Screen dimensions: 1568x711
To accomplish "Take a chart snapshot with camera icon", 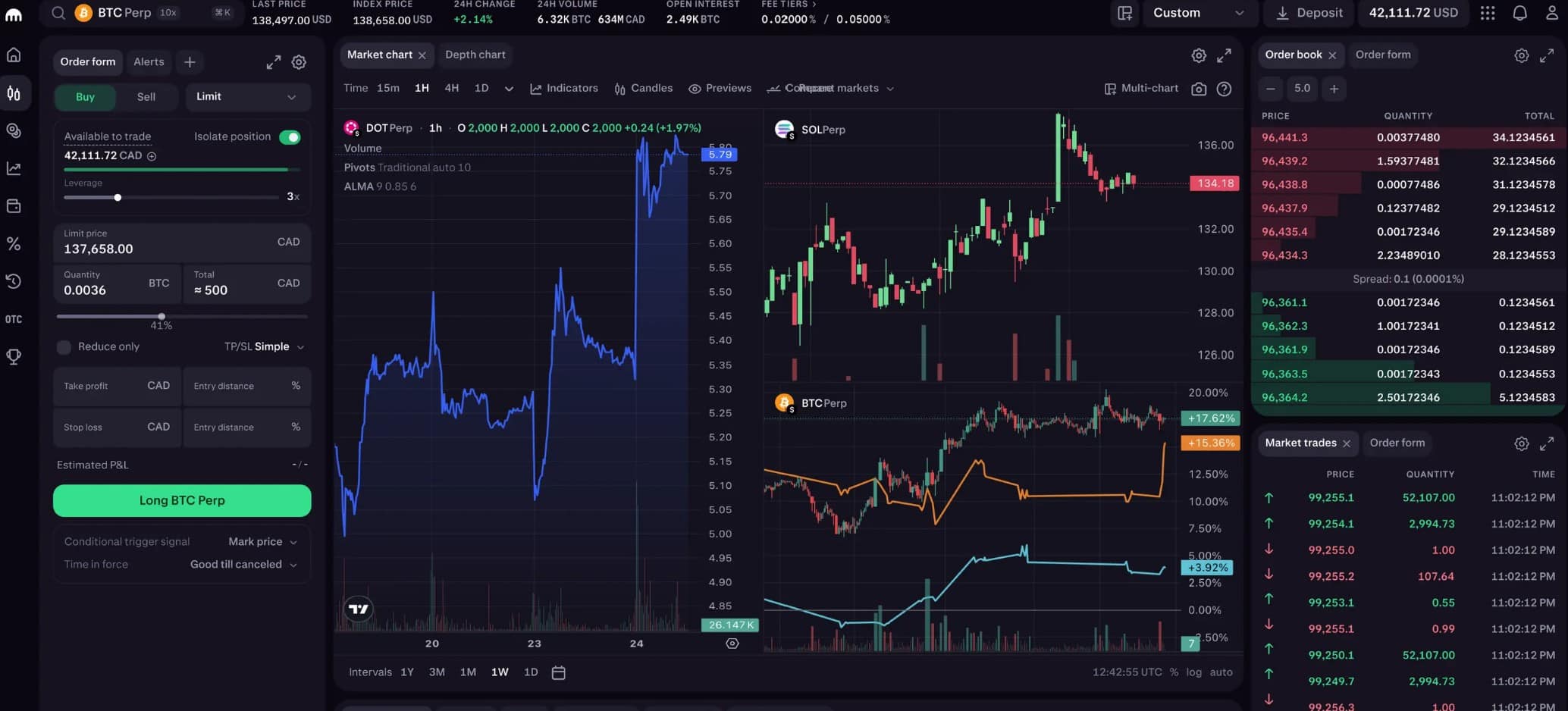I will click(x=1199, y=89).
